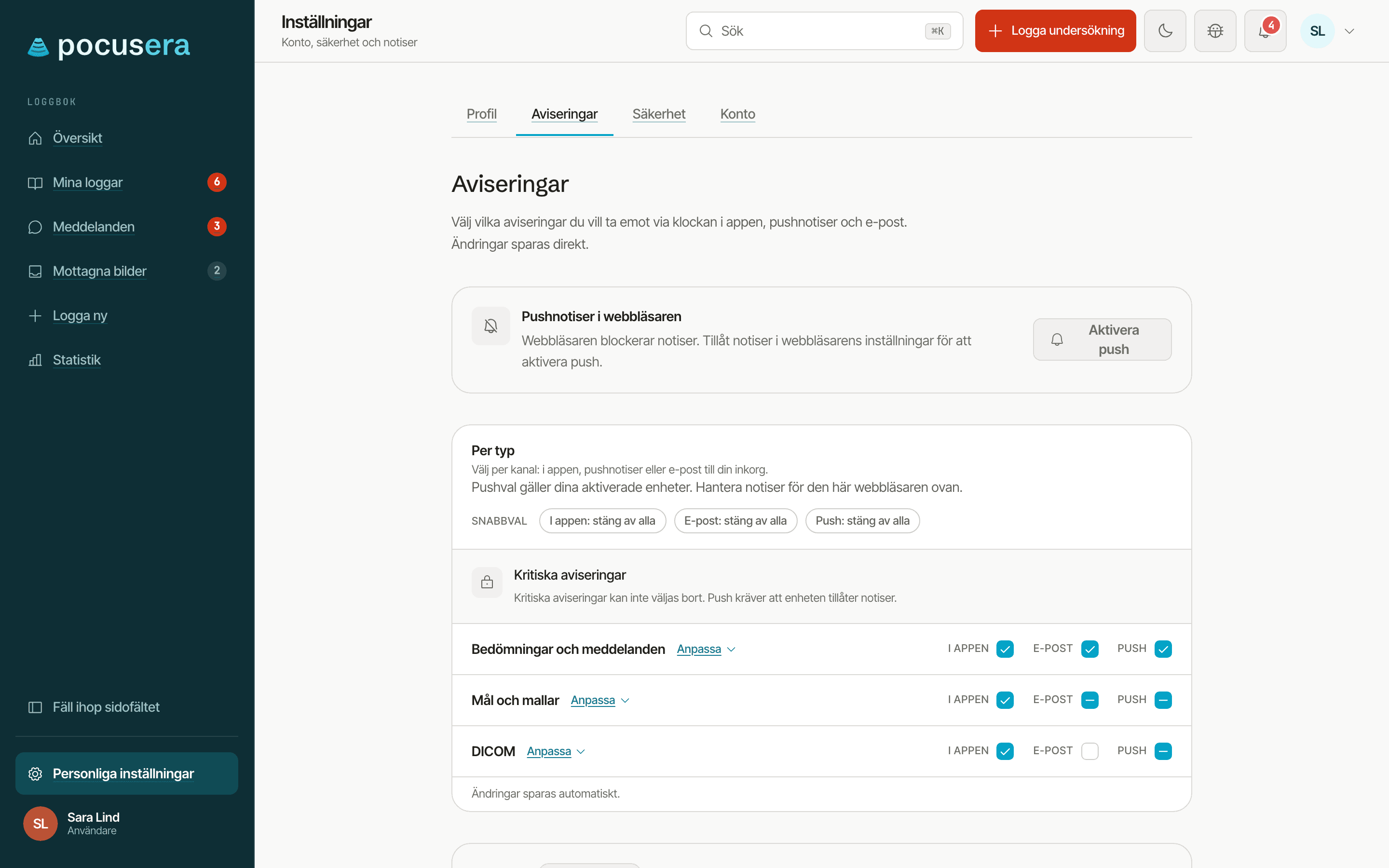Click the SL avatar in top bar

point(1317,31)
